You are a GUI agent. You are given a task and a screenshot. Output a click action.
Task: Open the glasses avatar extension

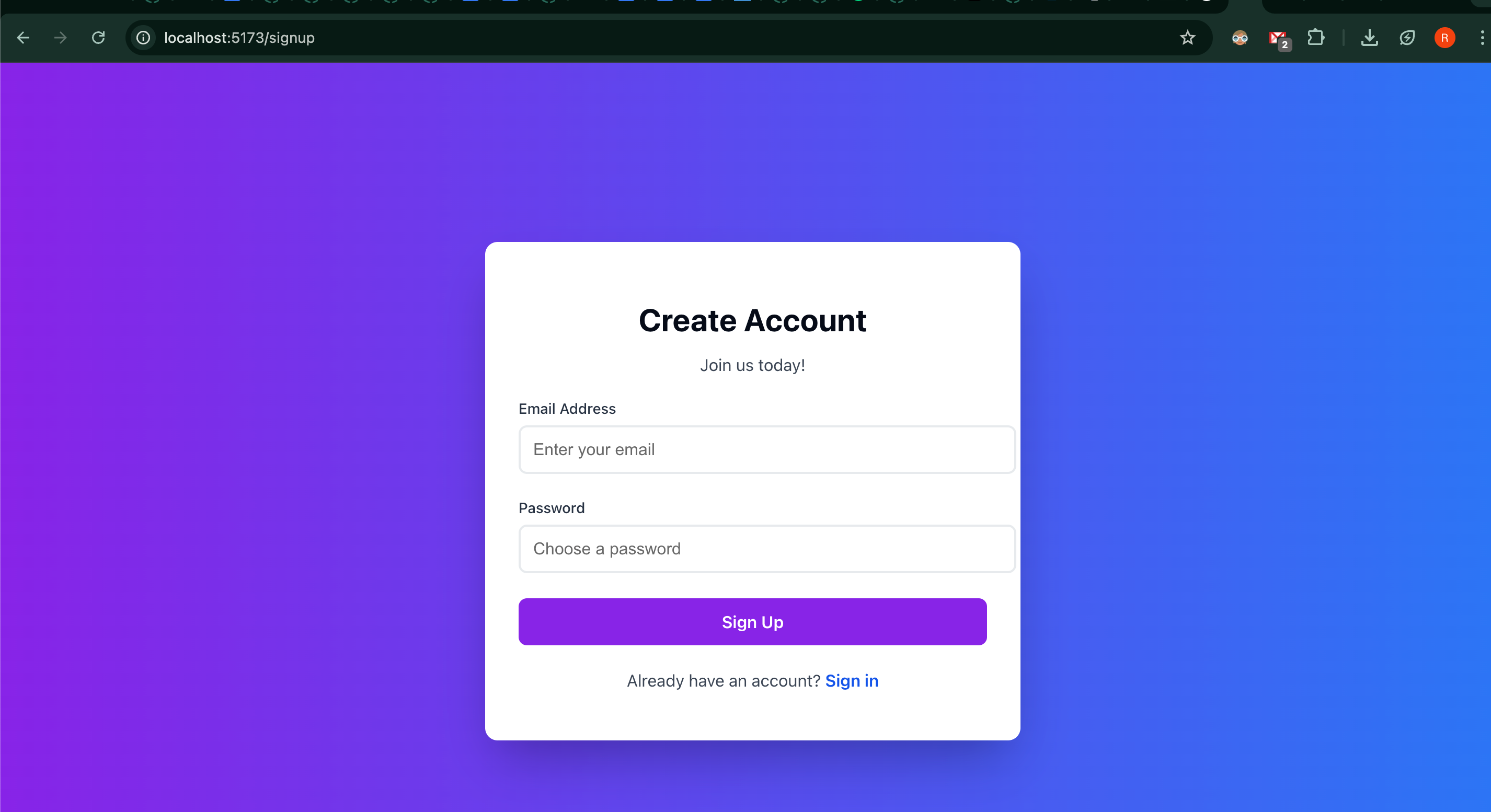(1239, 38)
